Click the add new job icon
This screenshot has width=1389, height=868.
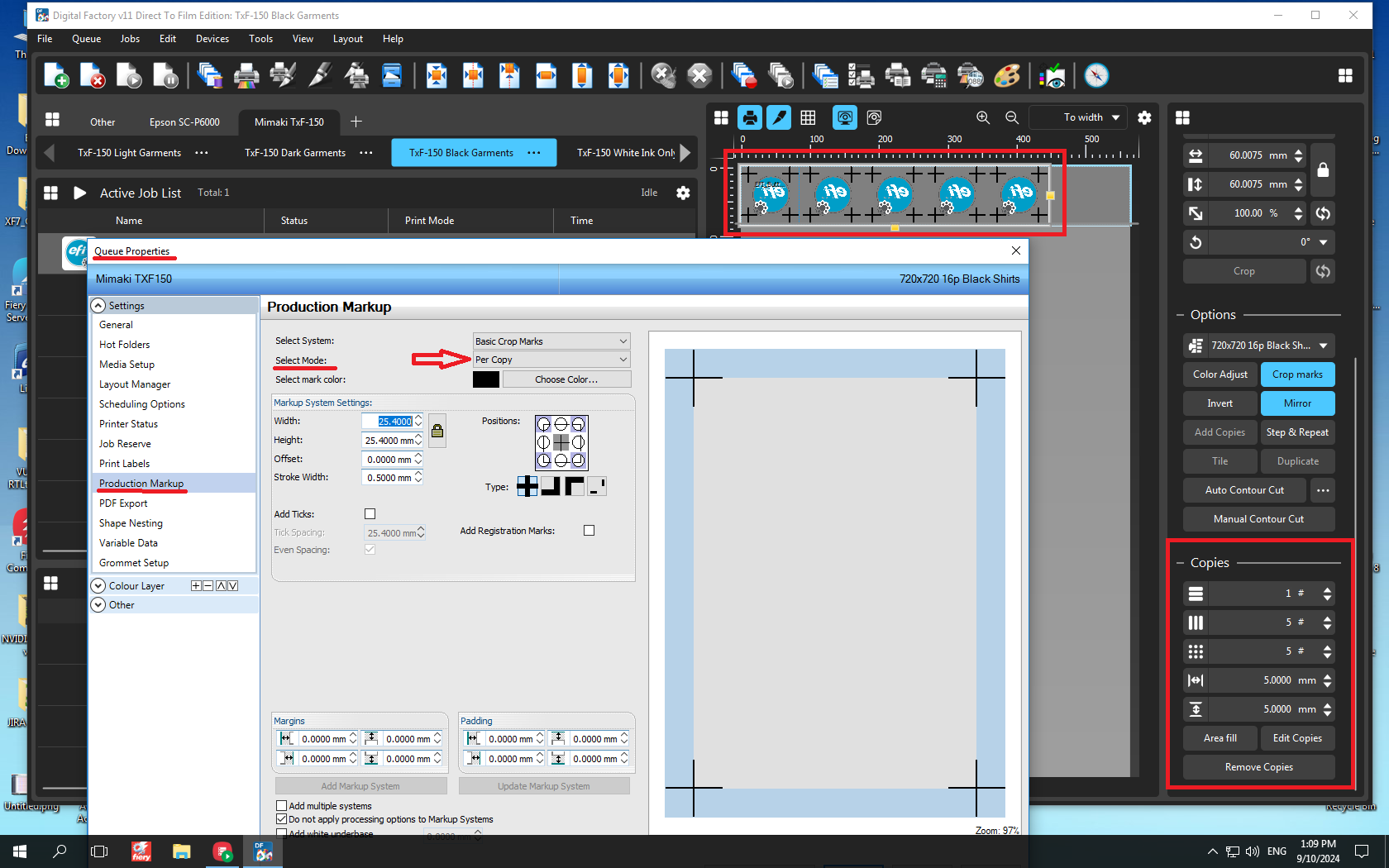point(56,76)
